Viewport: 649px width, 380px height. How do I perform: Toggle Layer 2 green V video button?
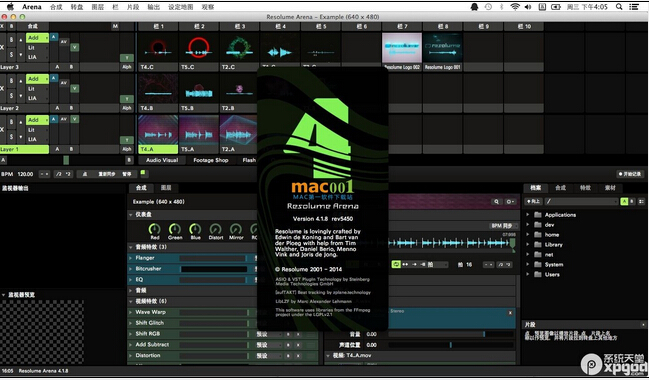pyautogui.click(x=75, y=88)
